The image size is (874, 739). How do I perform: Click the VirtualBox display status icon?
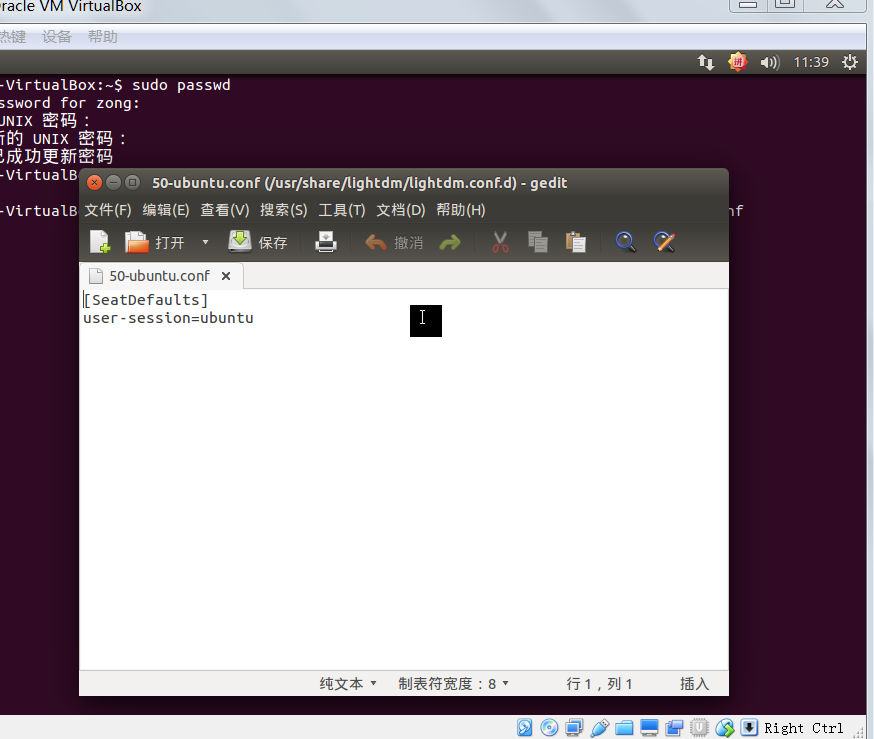point(649,727)
